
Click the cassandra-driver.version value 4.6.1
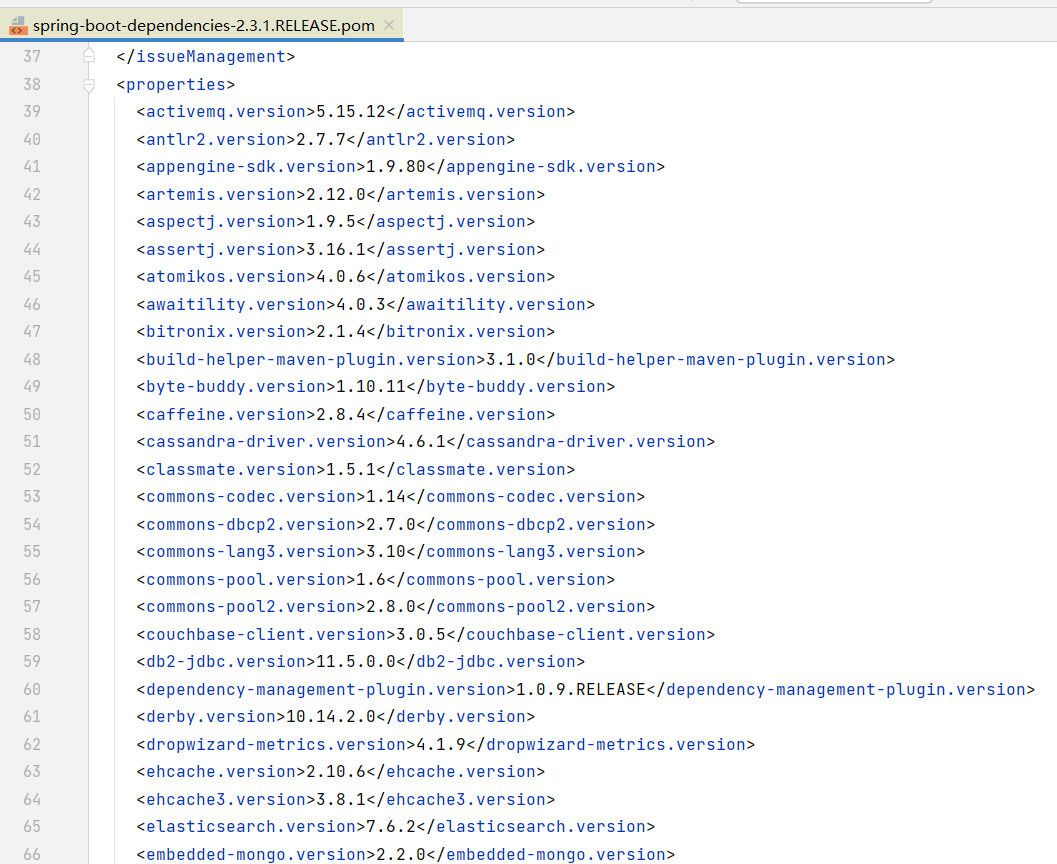[421, 442]
